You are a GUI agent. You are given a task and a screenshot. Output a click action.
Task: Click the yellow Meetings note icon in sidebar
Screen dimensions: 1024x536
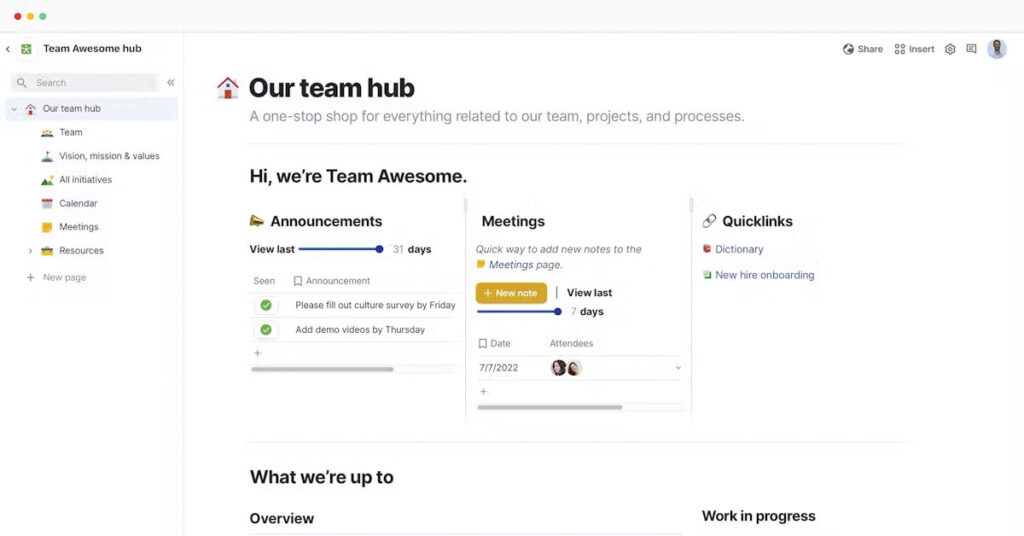pyautogui.click(x=47, y=227)
